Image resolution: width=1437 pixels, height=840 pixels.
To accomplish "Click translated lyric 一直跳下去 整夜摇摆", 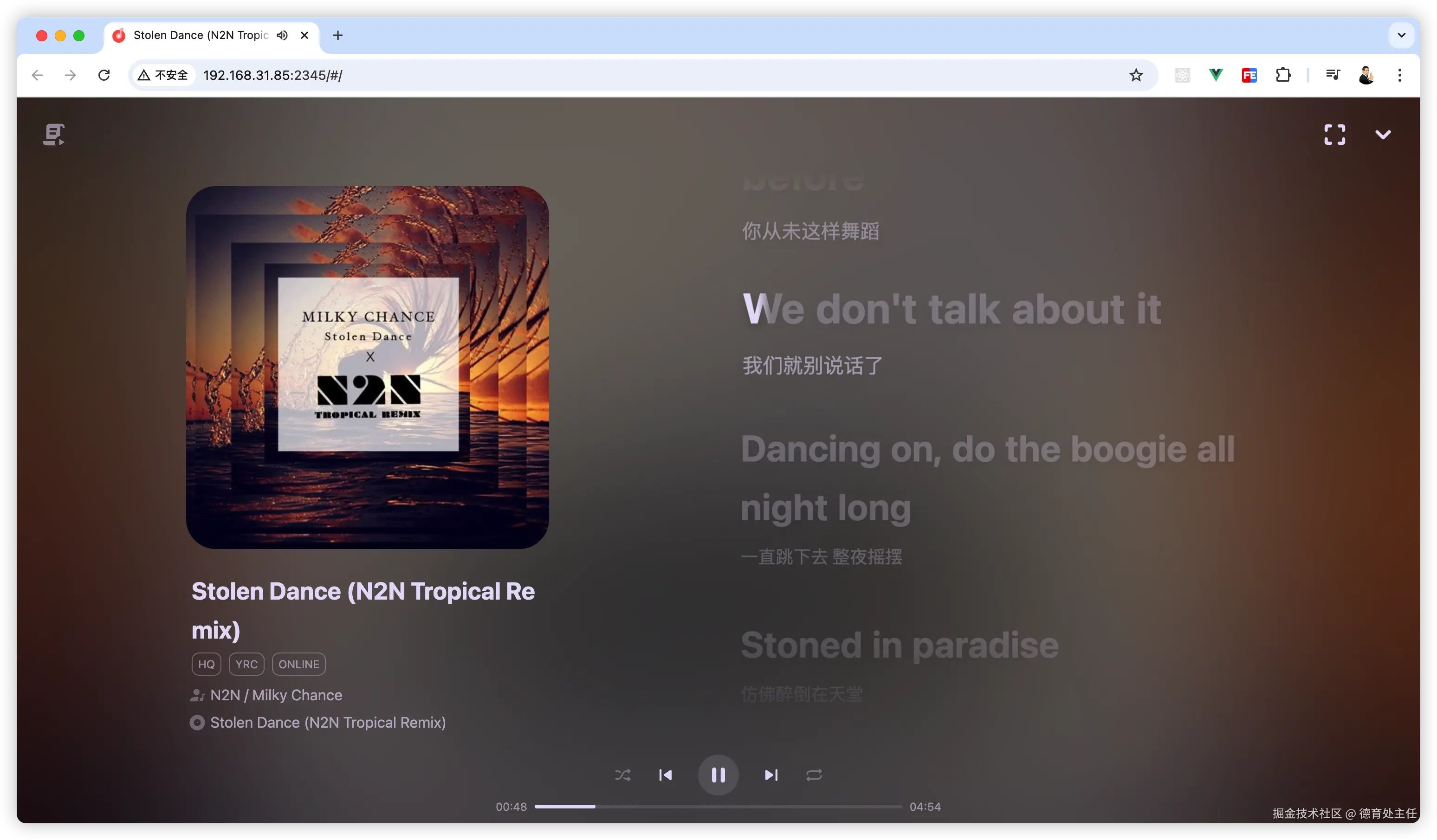I will tap(821, 556).
